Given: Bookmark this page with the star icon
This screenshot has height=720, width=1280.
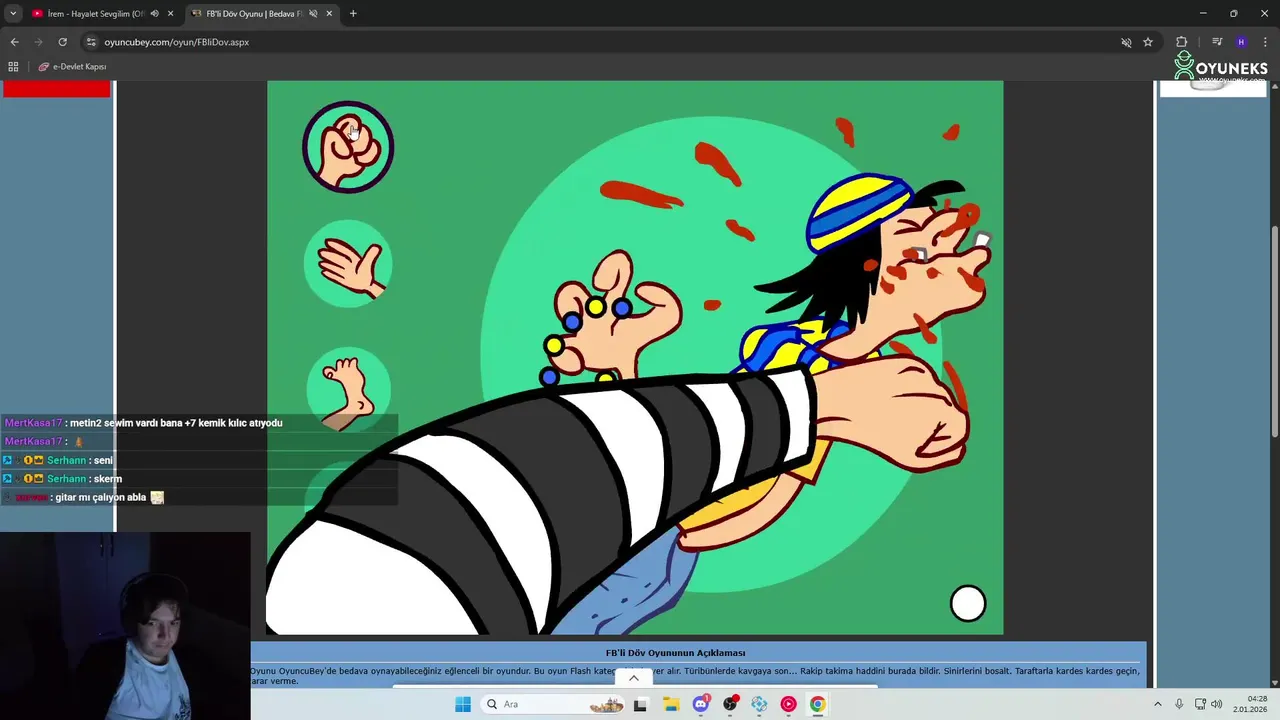Looking at the screenshot, I should 1148,42.
